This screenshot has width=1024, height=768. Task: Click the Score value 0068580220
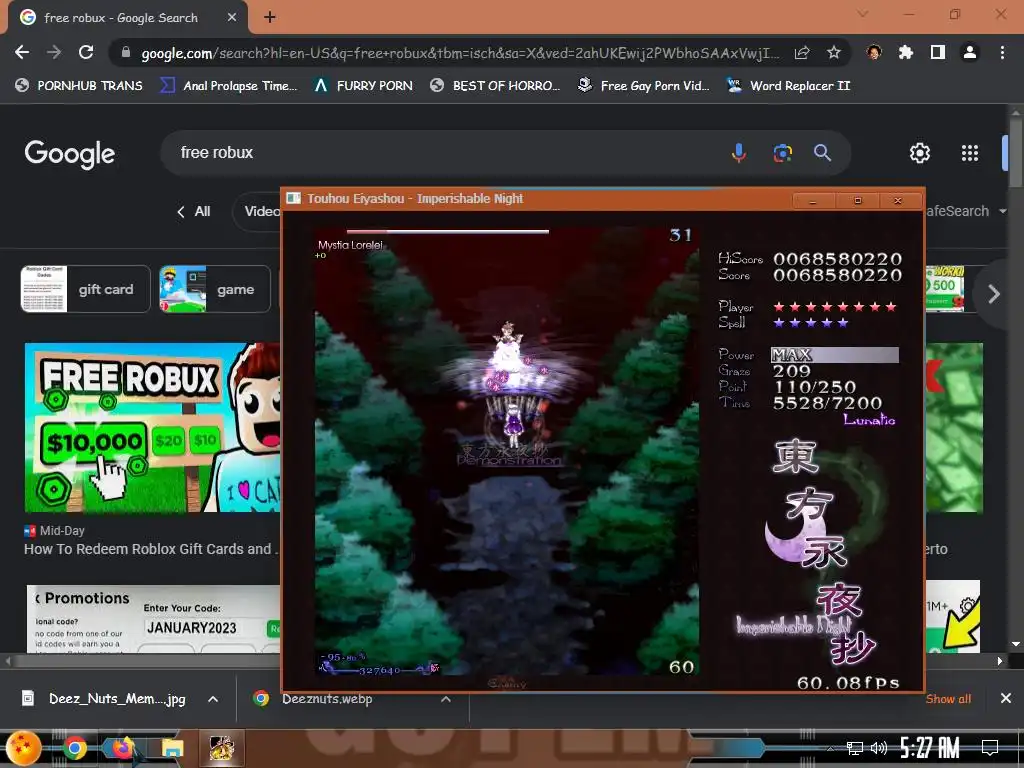pyautogui.click(x=838, y=275)
